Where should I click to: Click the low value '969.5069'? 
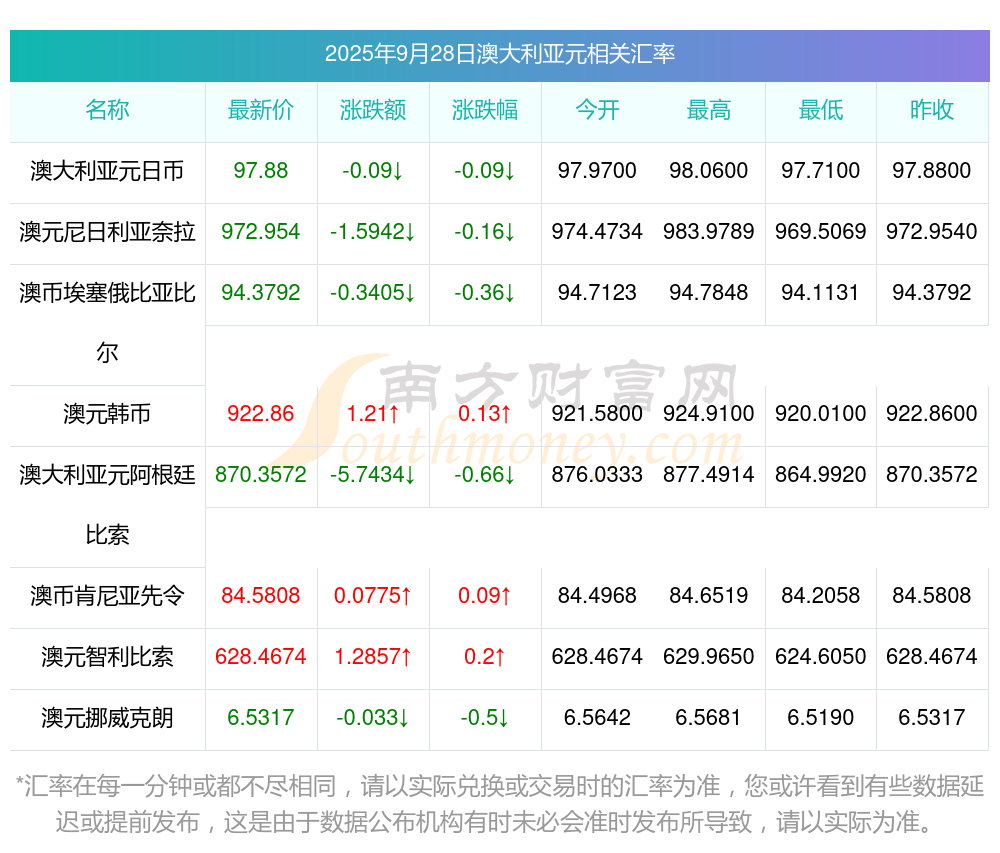821,232
